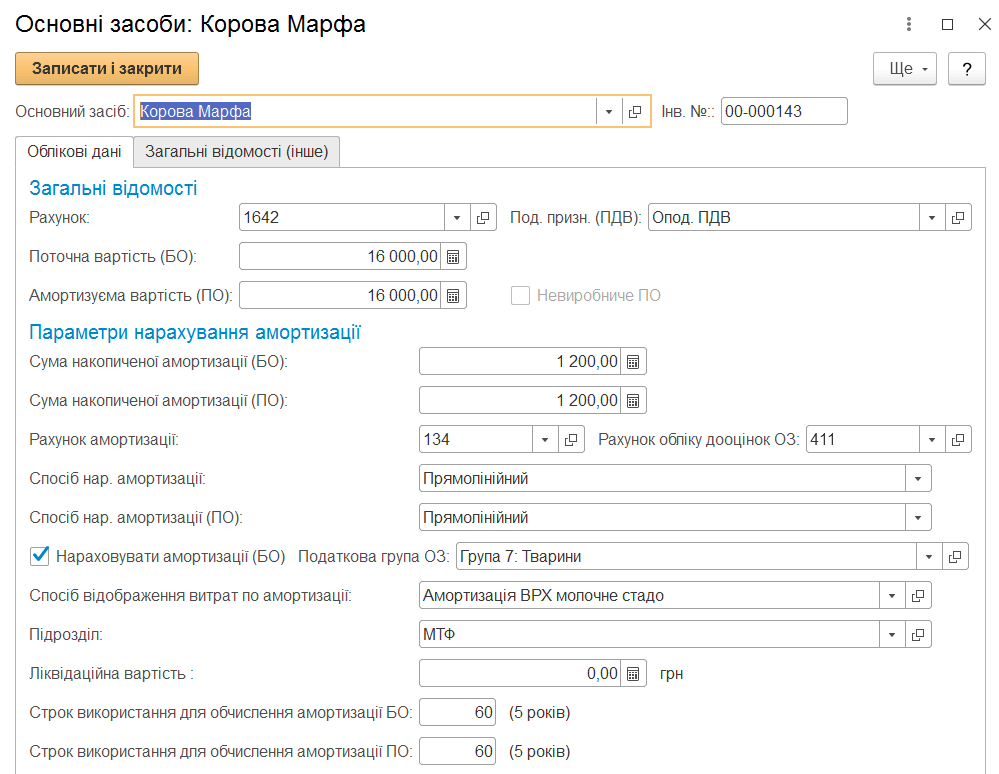Open the Ще menu button

tap(905, 68)
